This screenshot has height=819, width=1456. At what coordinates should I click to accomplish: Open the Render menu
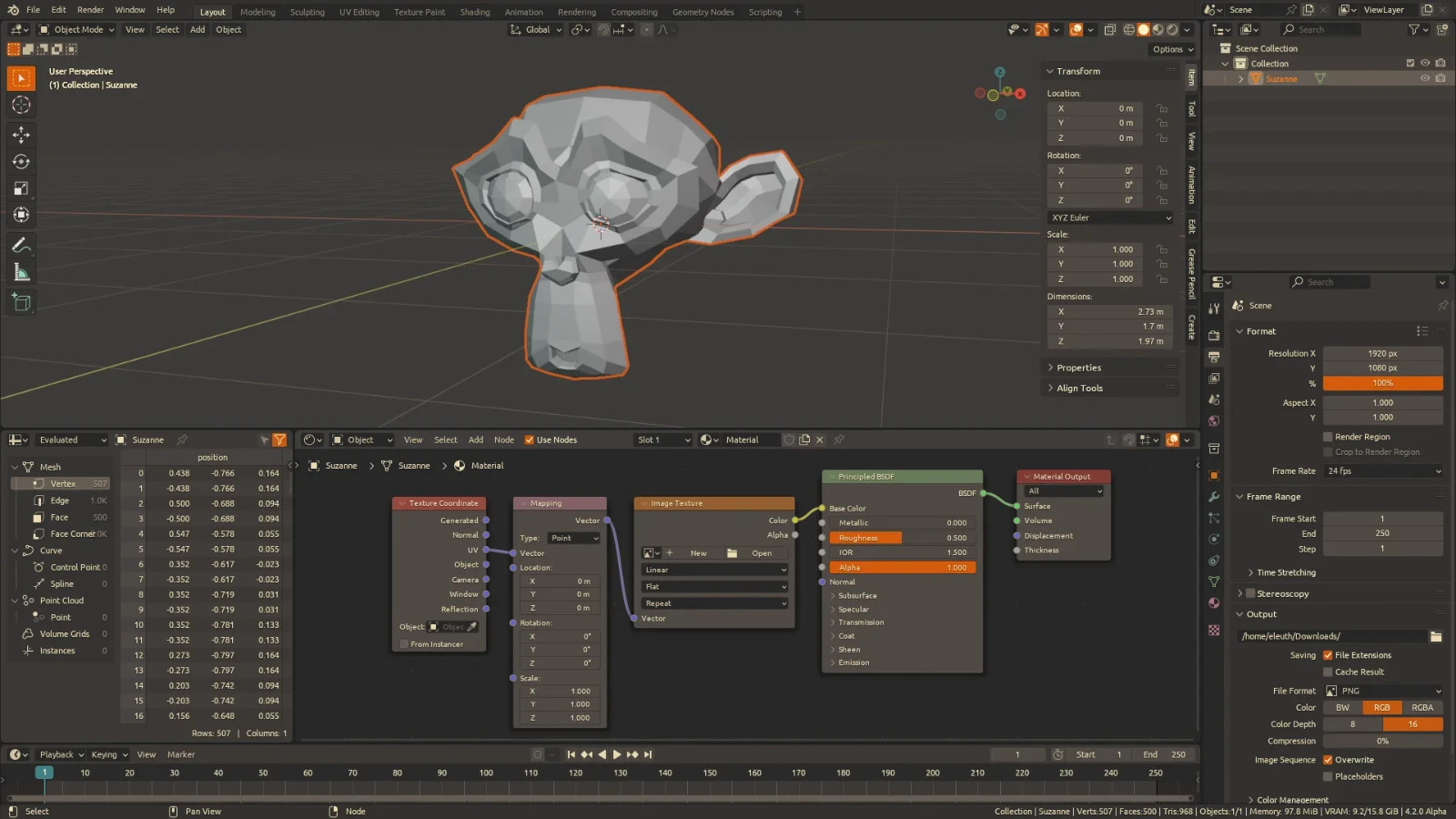(x=90, y=10)
